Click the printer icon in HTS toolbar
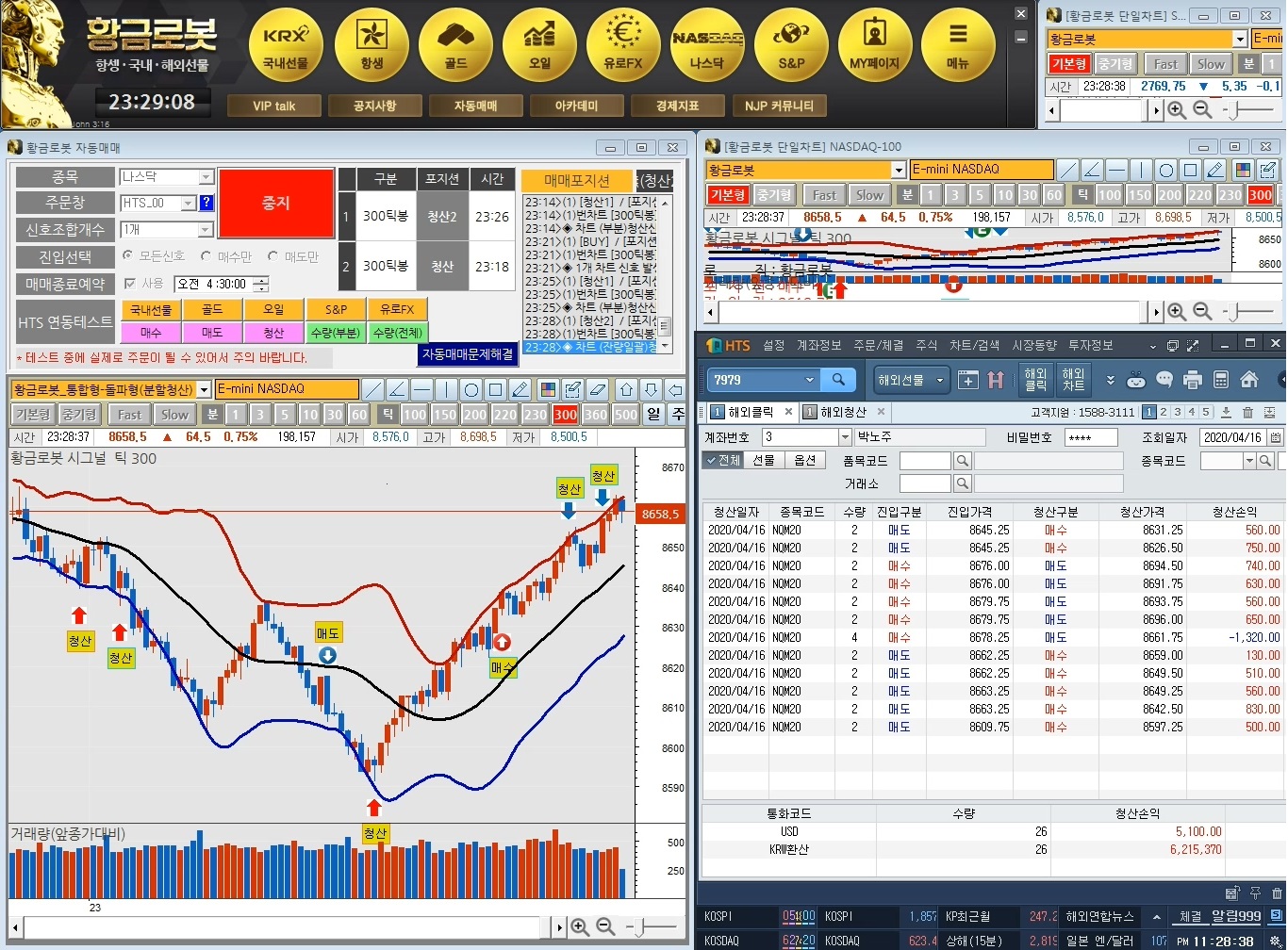Image resolution: width=1288 pixels, height=950 pixels. (x=1193, y=380)
